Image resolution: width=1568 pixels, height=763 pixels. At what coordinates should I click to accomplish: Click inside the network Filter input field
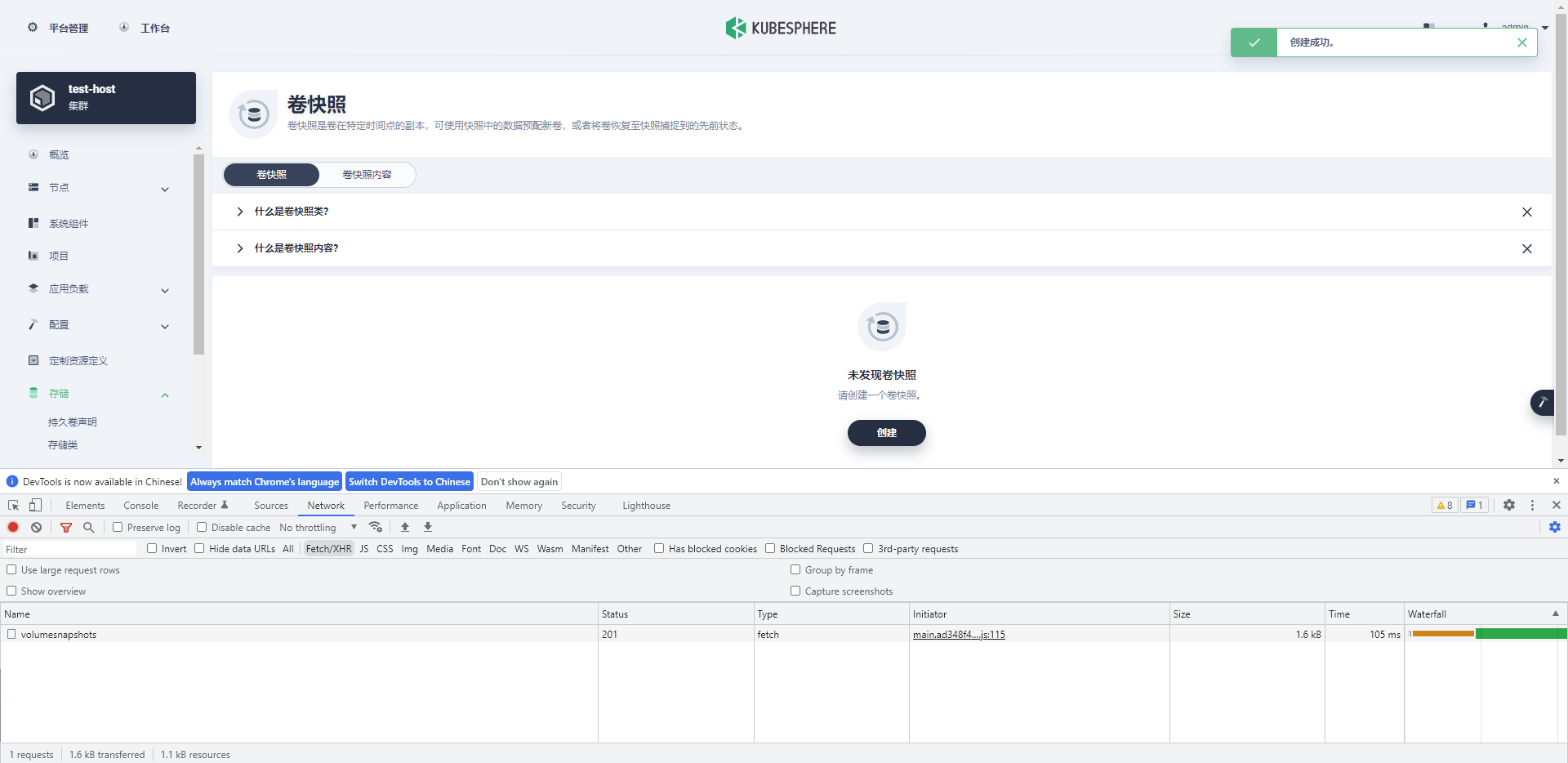(x=69, y=548)
